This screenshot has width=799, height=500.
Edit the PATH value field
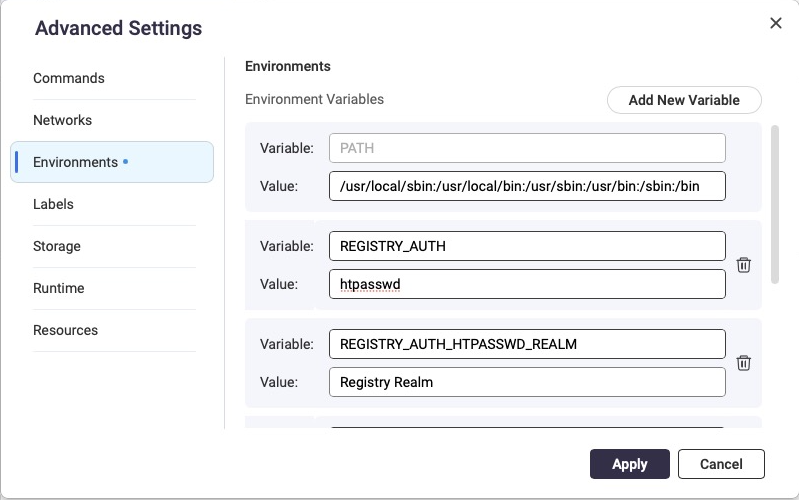pyautogui.click(x=526, y=186)
